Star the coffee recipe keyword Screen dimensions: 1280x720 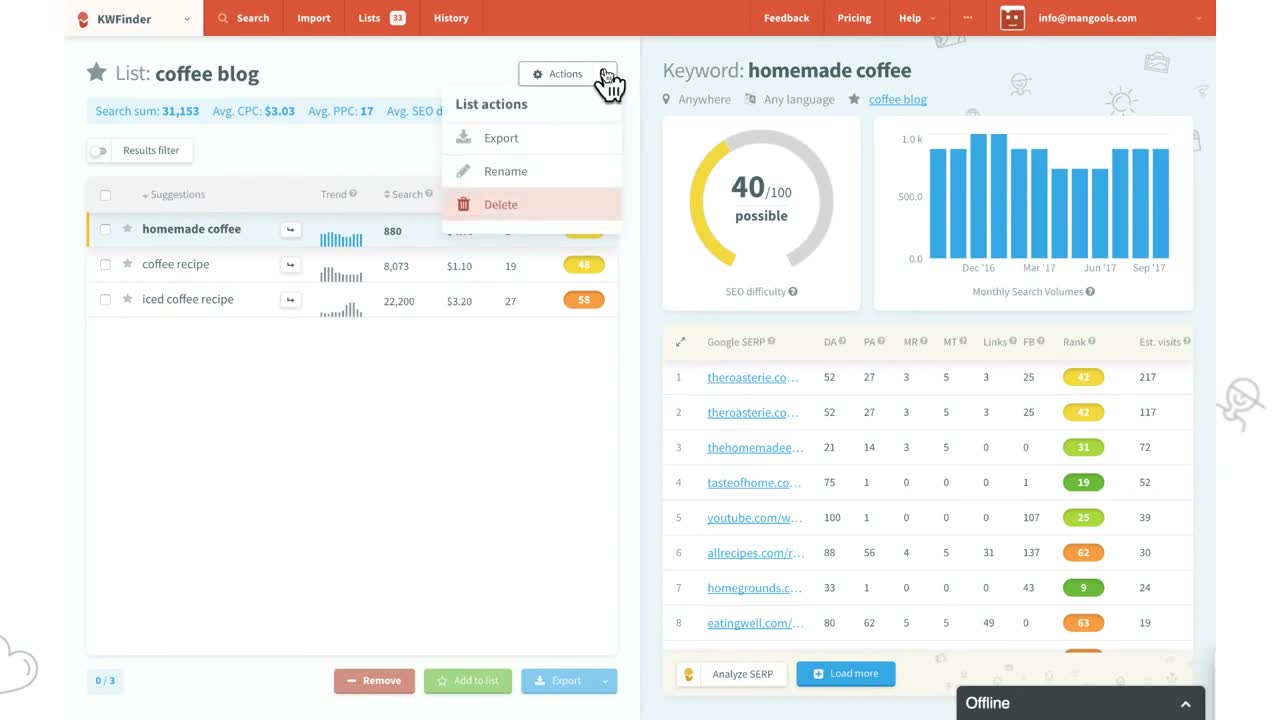[127, 264]
